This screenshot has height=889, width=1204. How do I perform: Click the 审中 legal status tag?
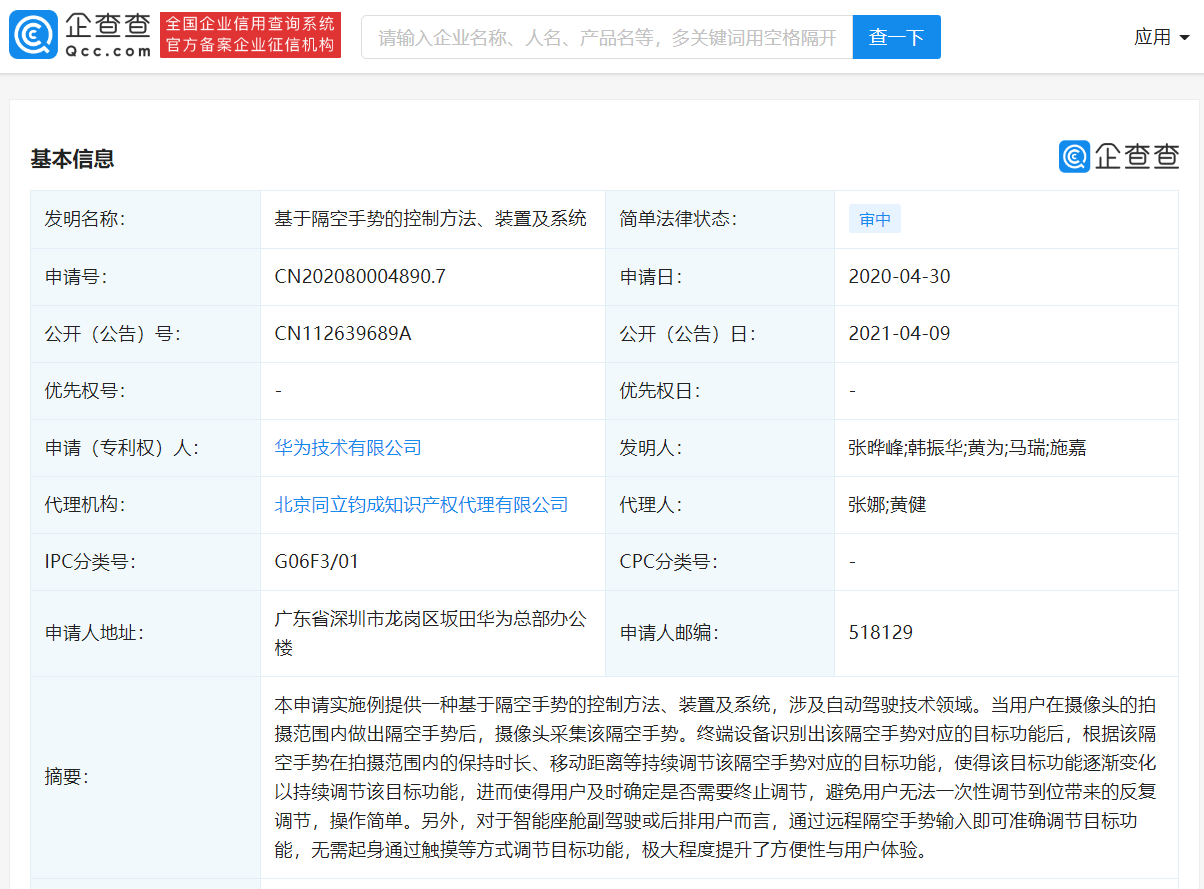(875, 220)
